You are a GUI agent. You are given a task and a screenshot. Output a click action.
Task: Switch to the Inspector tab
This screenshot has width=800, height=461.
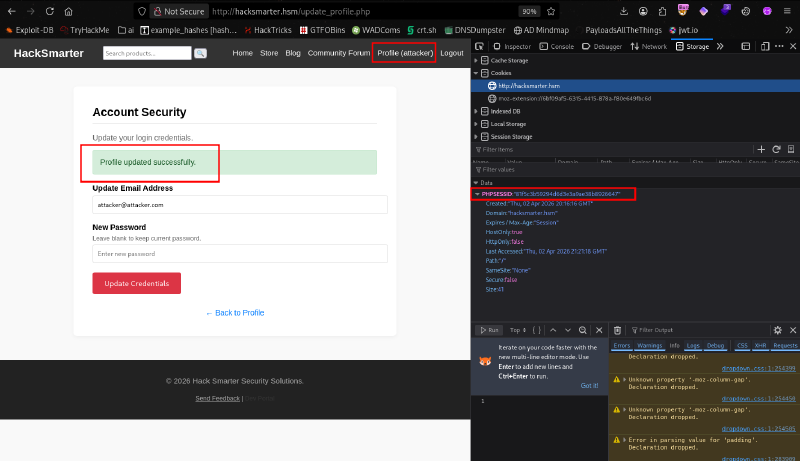[512, 46]
